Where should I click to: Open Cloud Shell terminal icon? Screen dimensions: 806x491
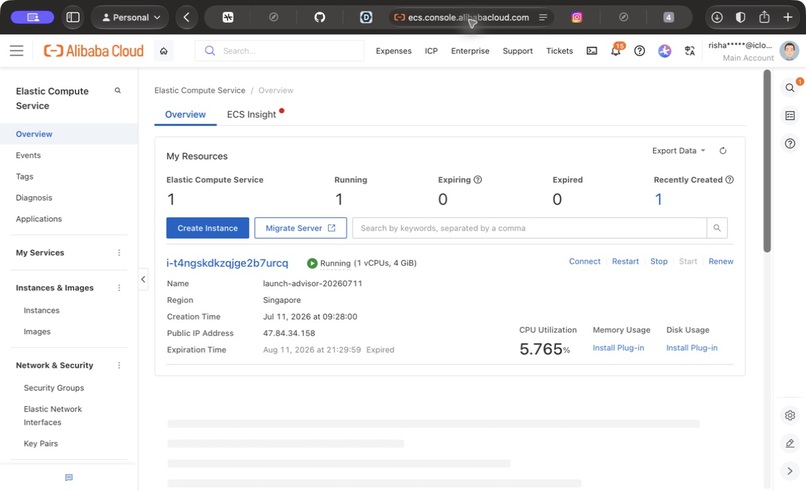[x=592, y=51]
